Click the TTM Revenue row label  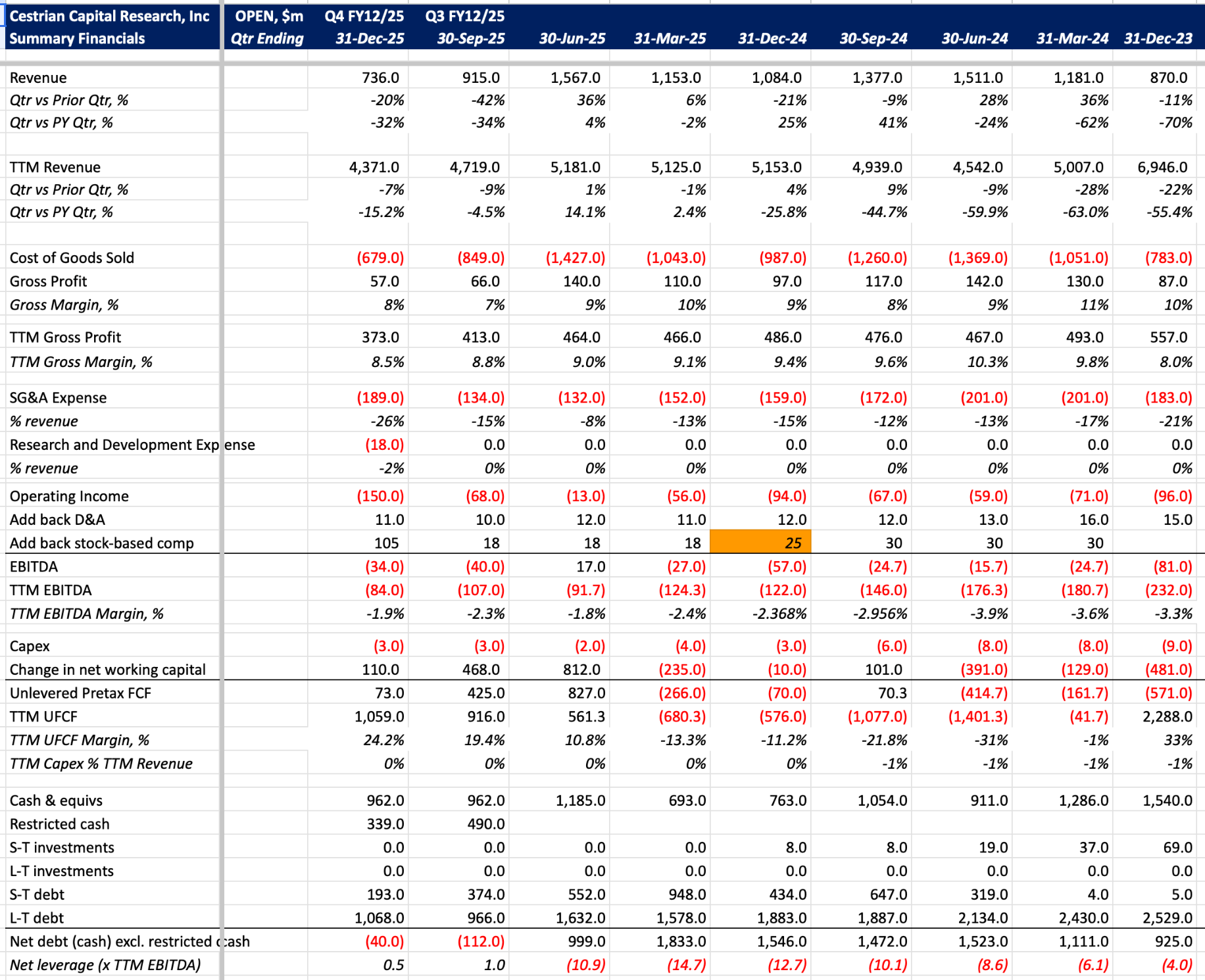(x=55, y=167)
